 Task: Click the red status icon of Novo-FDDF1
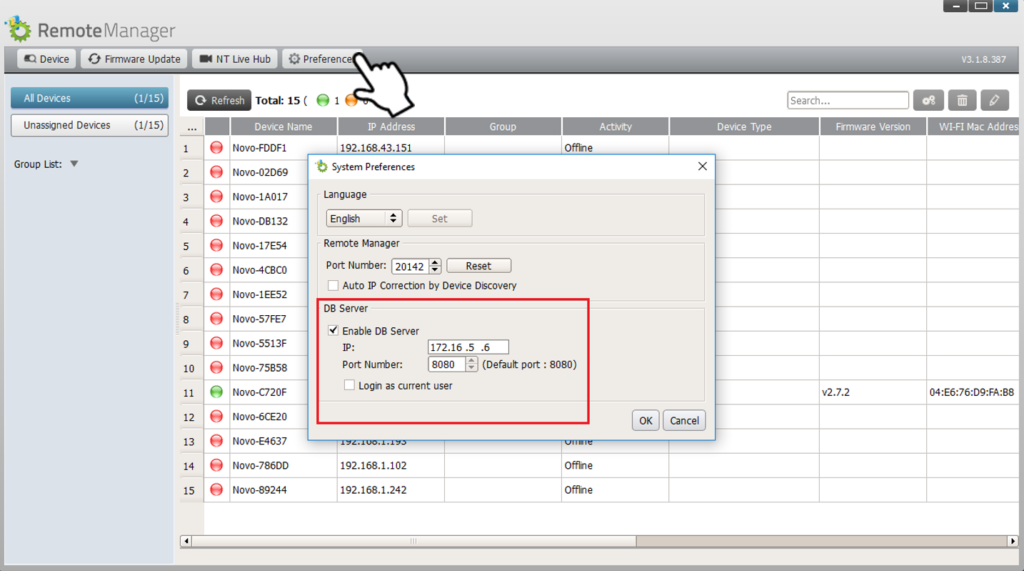pyautogui.click(x=216, y=148)
